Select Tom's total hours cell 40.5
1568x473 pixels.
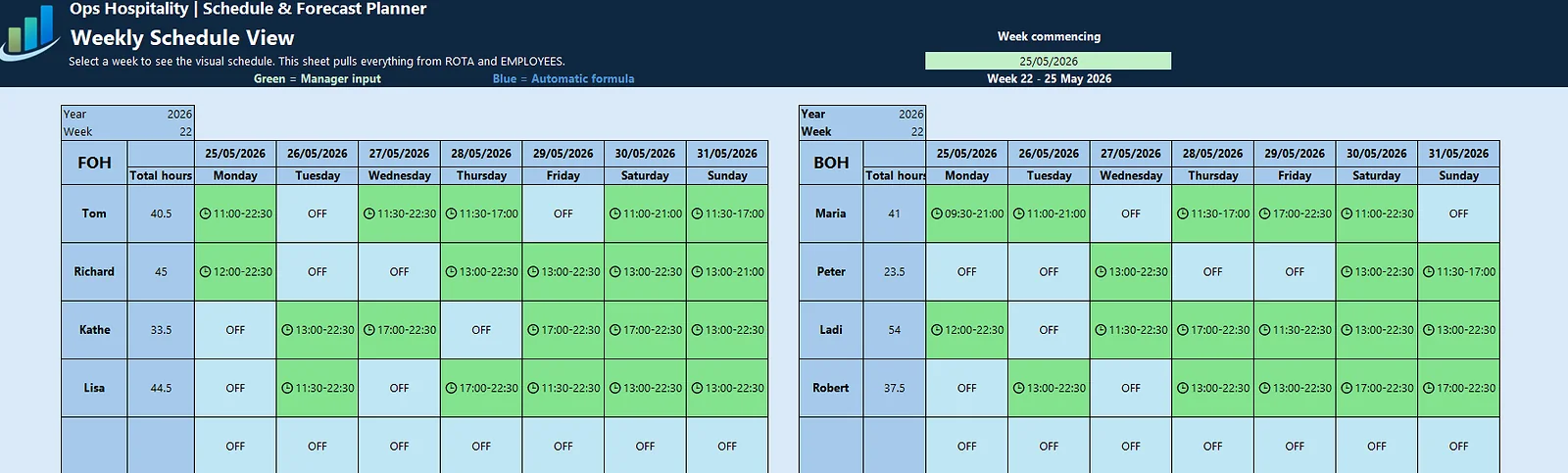tap(161, 213)
